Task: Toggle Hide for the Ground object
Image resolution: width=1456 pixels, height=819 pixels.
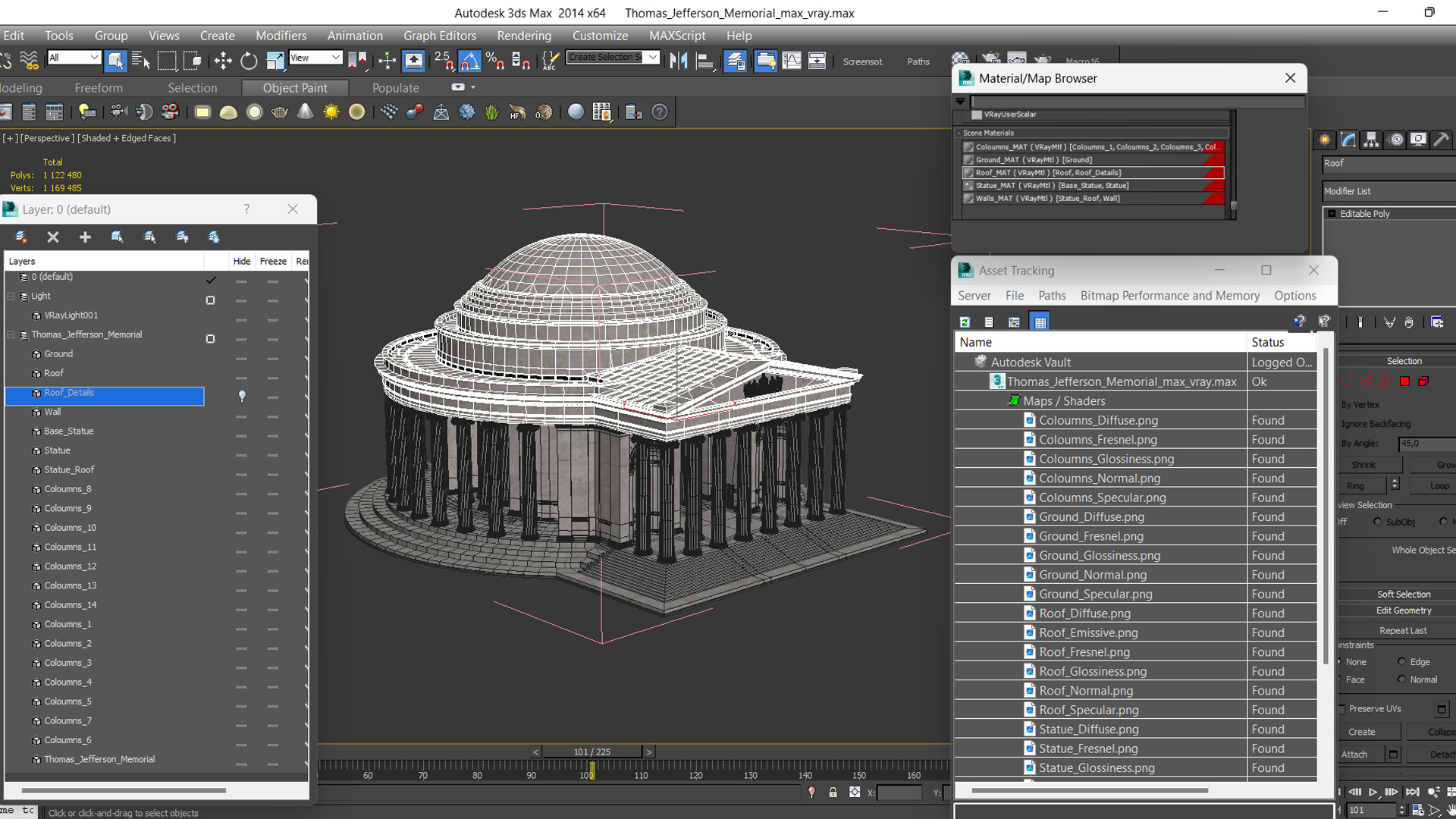Action: tap(242, 358)
